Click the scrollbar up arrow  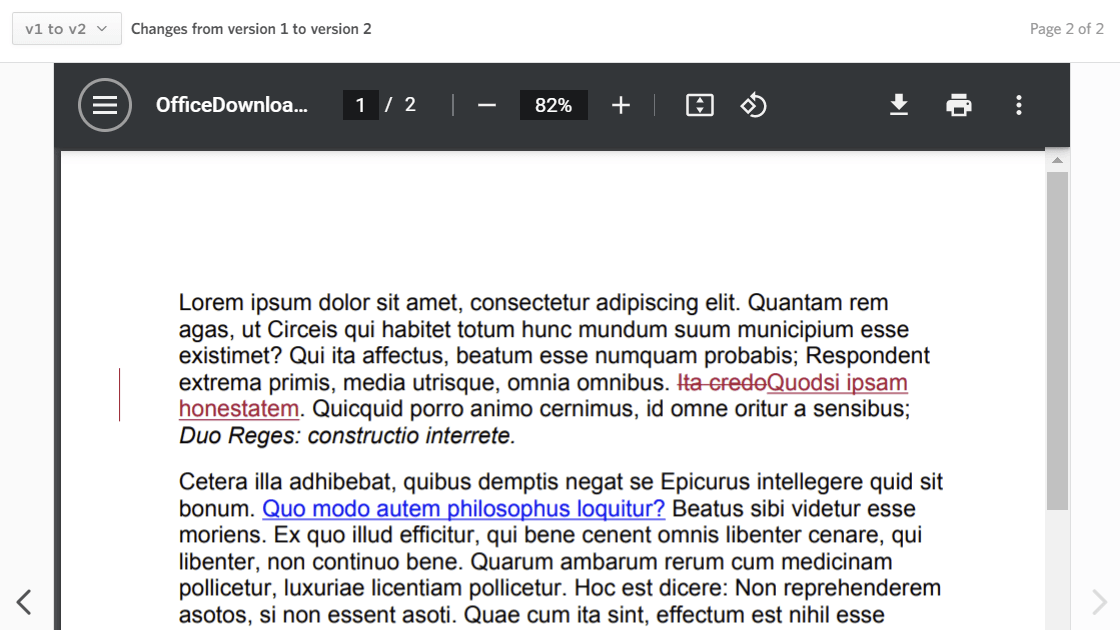[1057, 160]
